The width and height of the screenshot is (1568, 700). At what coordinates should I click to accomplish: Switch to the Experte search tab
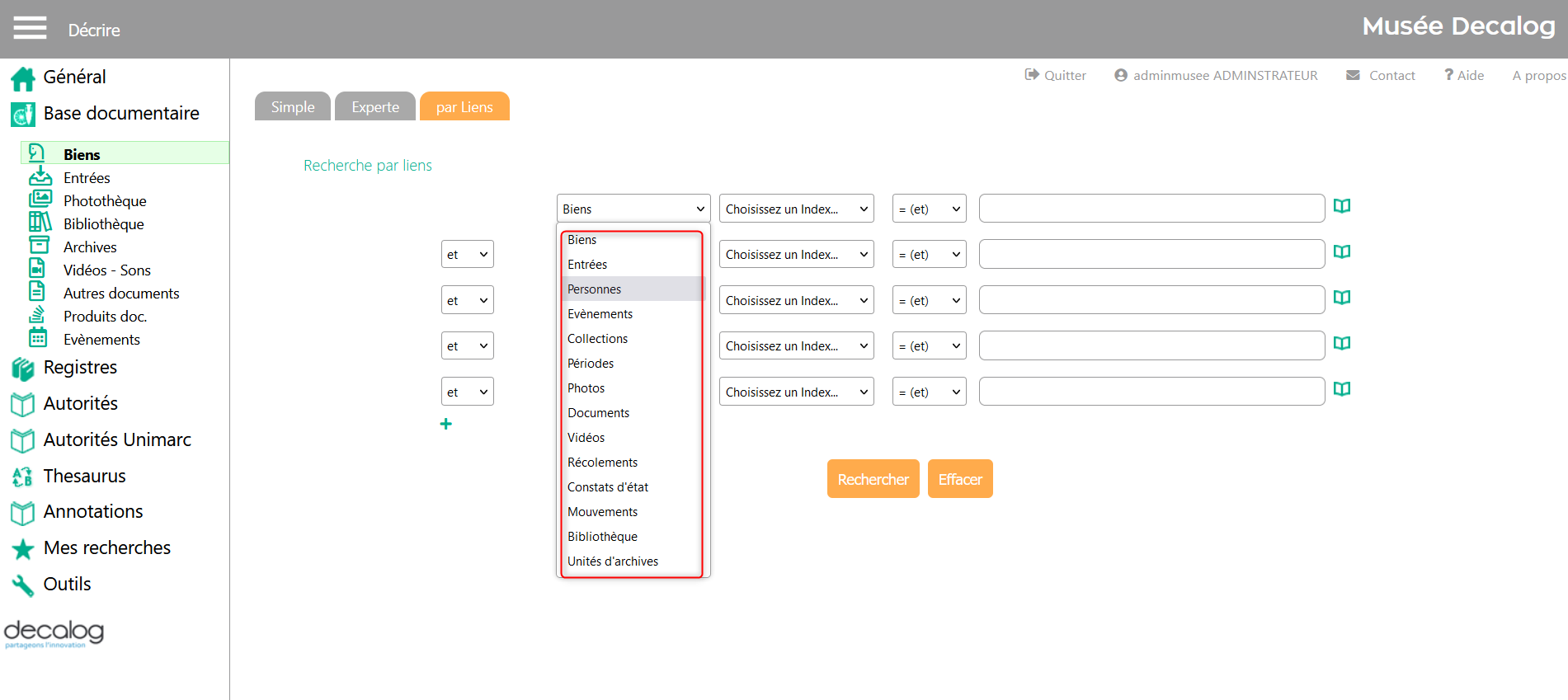tap(375, 107)
